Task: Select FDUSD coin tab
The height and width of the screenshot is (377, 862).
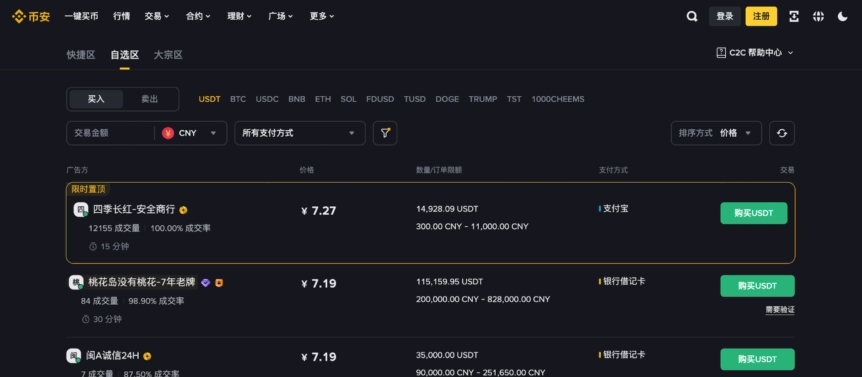Action: click(x=380, y=99)
